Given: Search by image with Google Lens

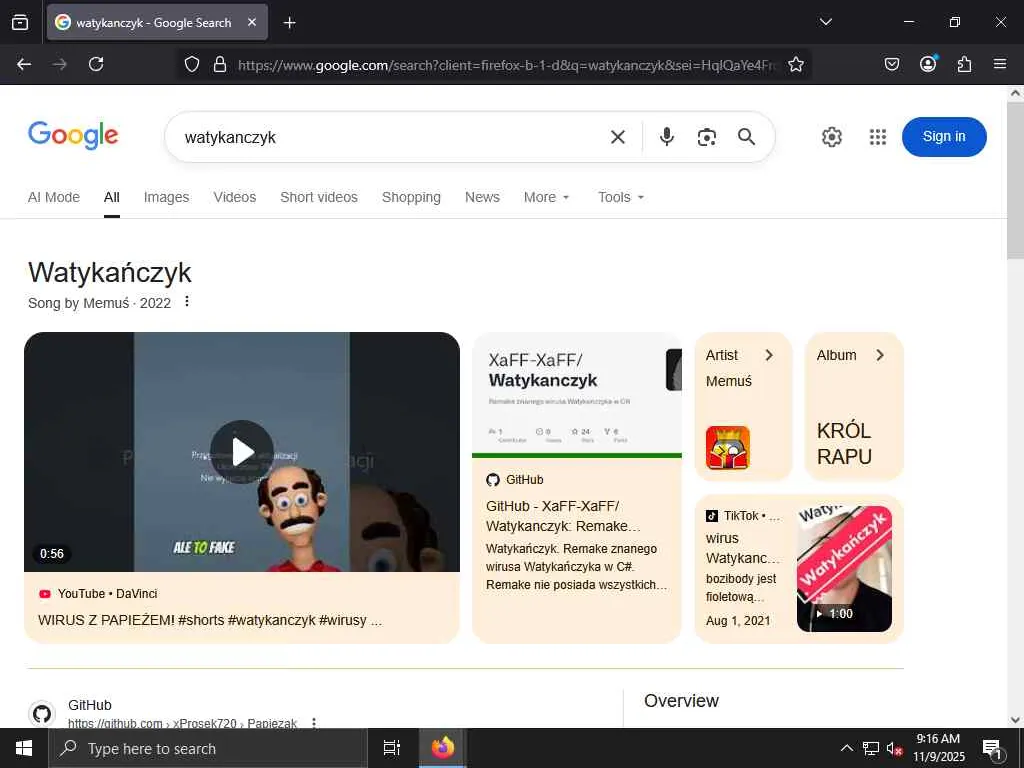Looking at the screenshot, I should tap(707, 137).
